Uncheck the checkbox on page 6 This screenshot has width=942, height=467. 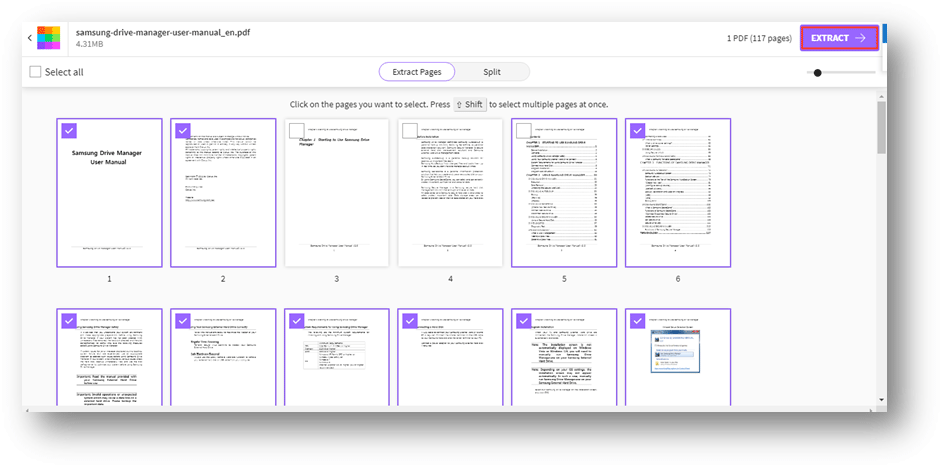point(637,130)
